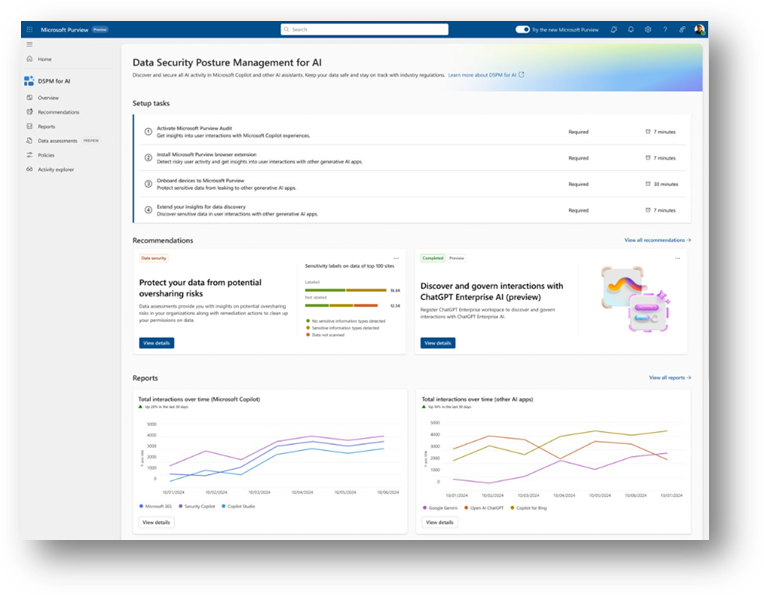This screenshot has height=595, width=764.
Task: Click the Data assessments sidebar icon
Action: pyautogui.click(x=30, y=140)
